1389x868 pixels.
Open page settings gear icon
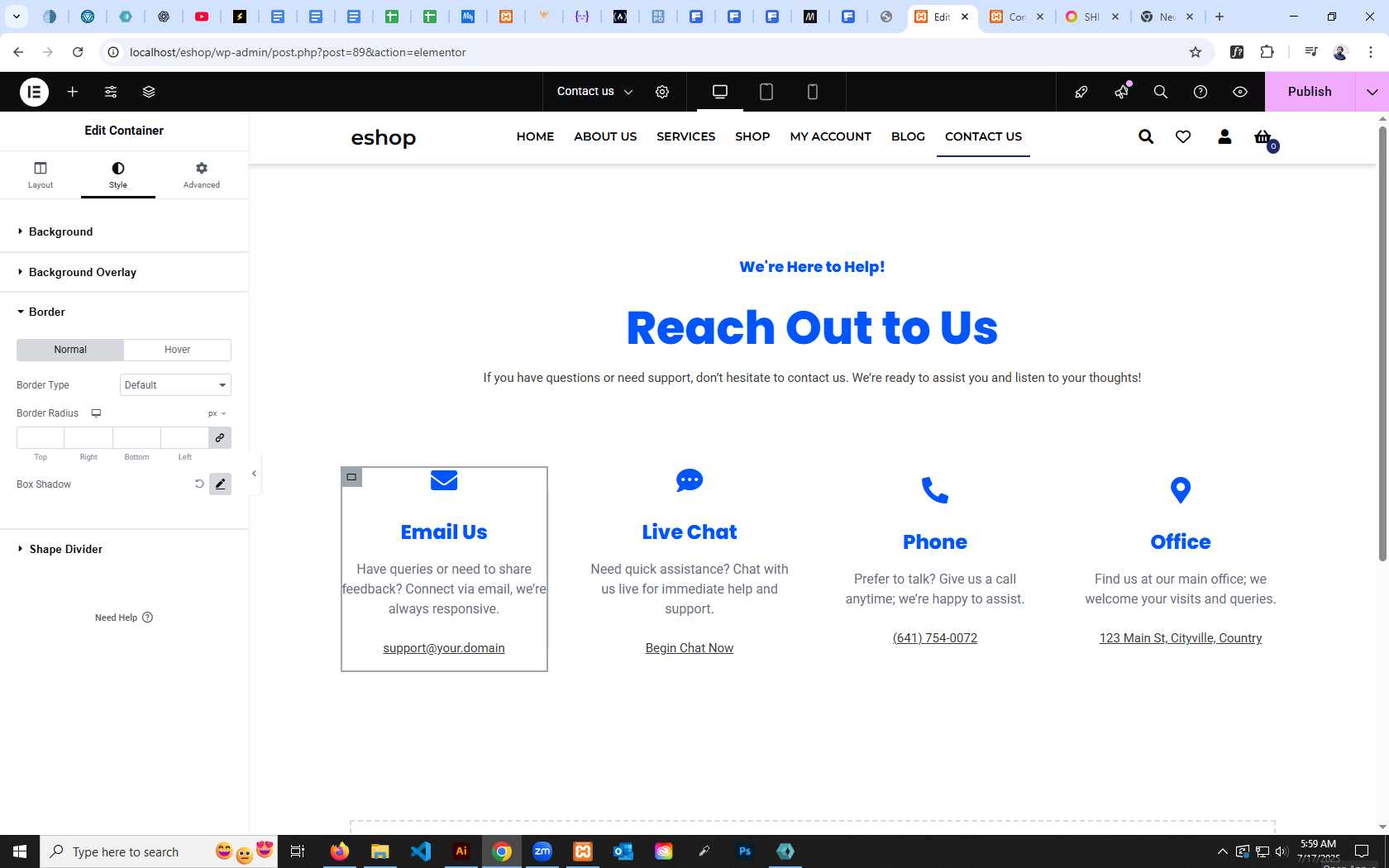(662, 92)
